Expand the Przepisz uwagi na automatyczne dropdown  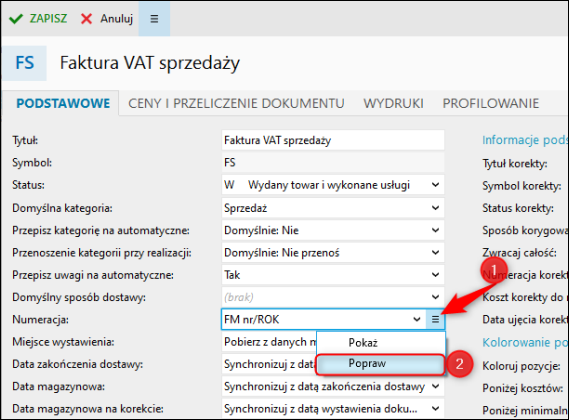coord(435,275)
